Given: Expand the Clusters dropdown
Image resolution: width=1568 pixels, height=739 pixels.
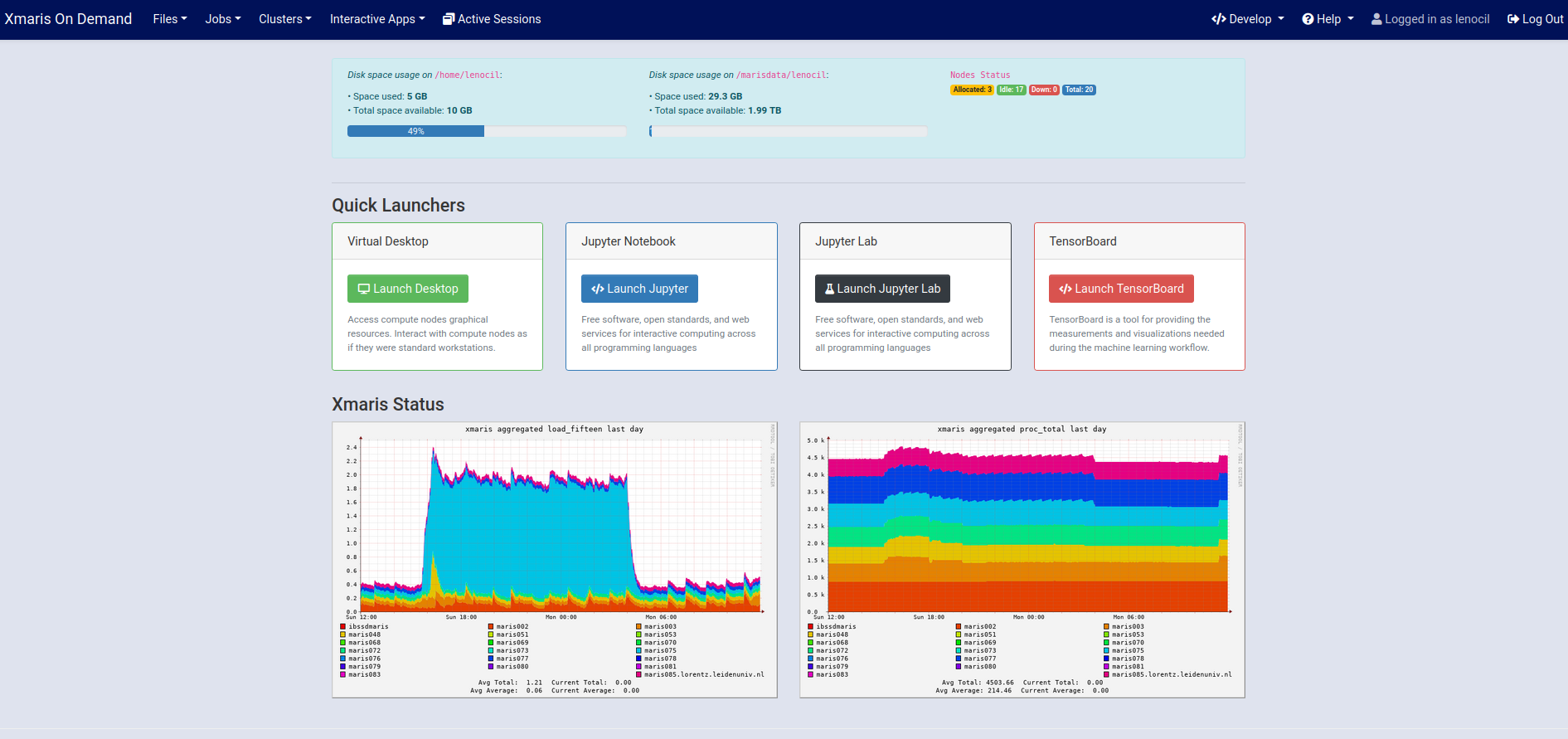Looking at the screenshot, I should click(x=284, y=19).
